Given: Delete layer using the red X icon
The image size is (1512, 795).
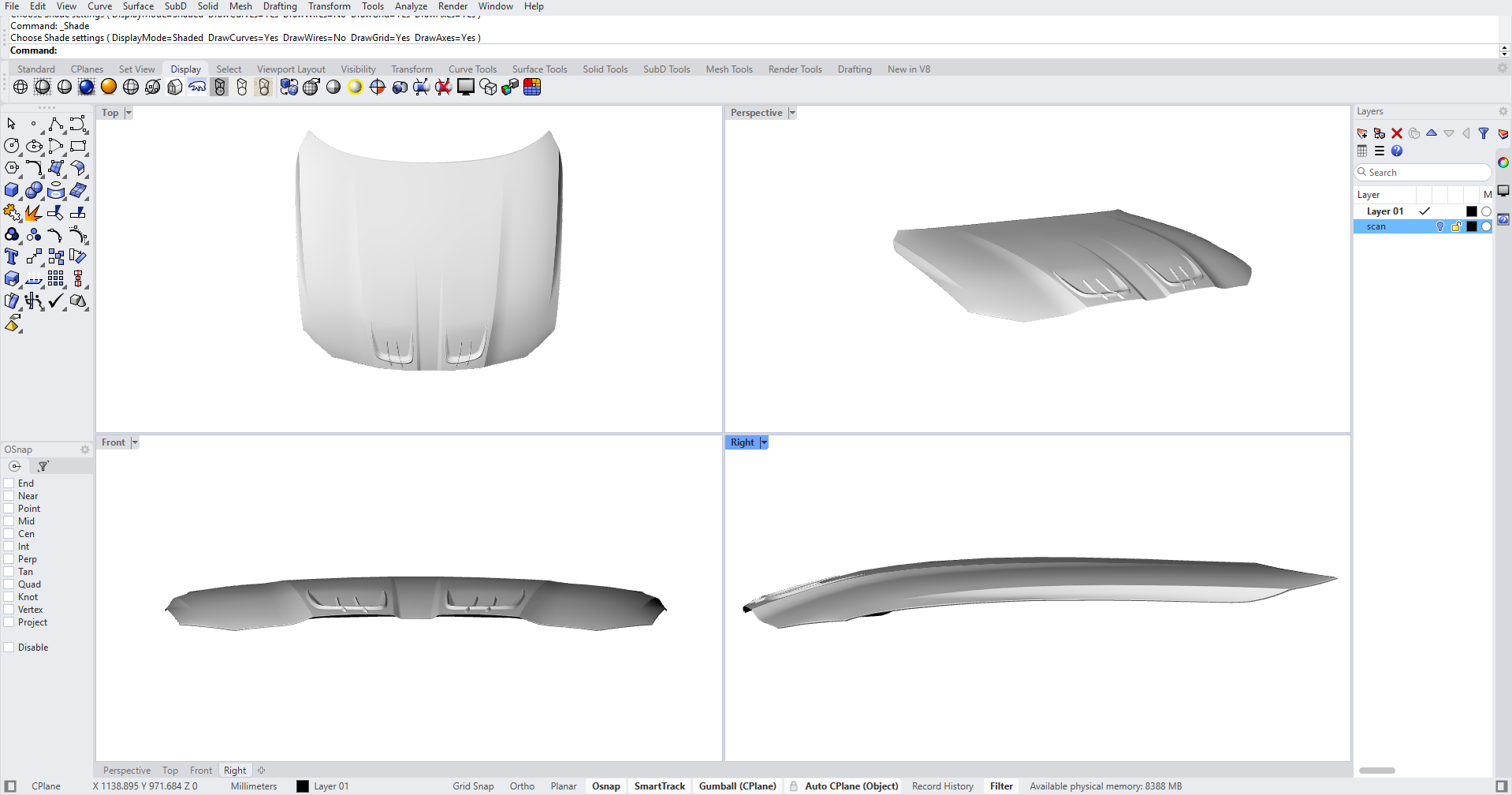Looking at the screenshot, I should click(1397, 133).
